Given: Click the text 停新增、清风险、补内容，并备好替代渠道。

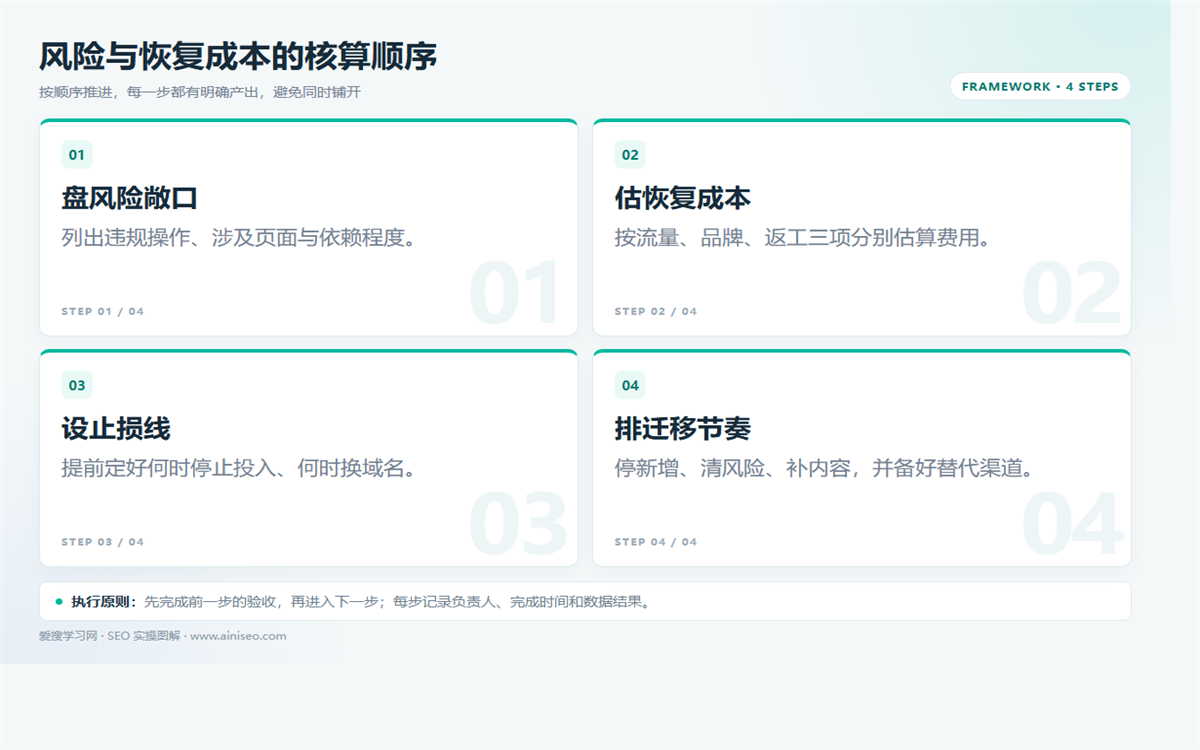Looking at the screenshot, I should tap(825, 468).
